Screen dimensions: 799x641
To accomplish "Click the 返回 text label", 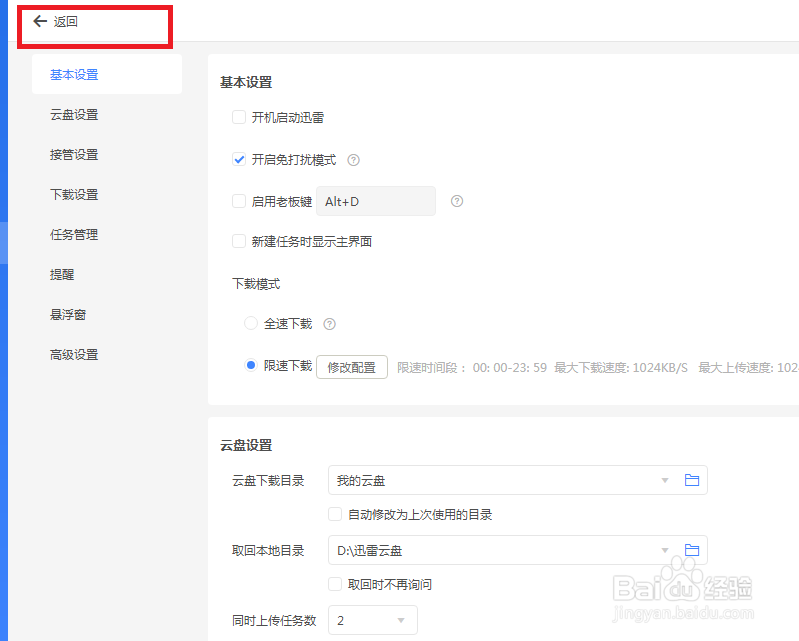I will (x=66, y=21).
